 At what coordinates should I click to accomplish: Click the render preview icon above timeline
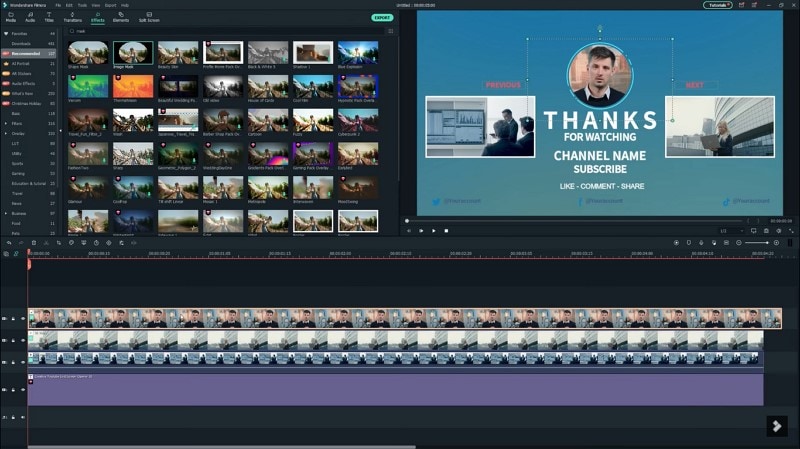tap(676, 243)
